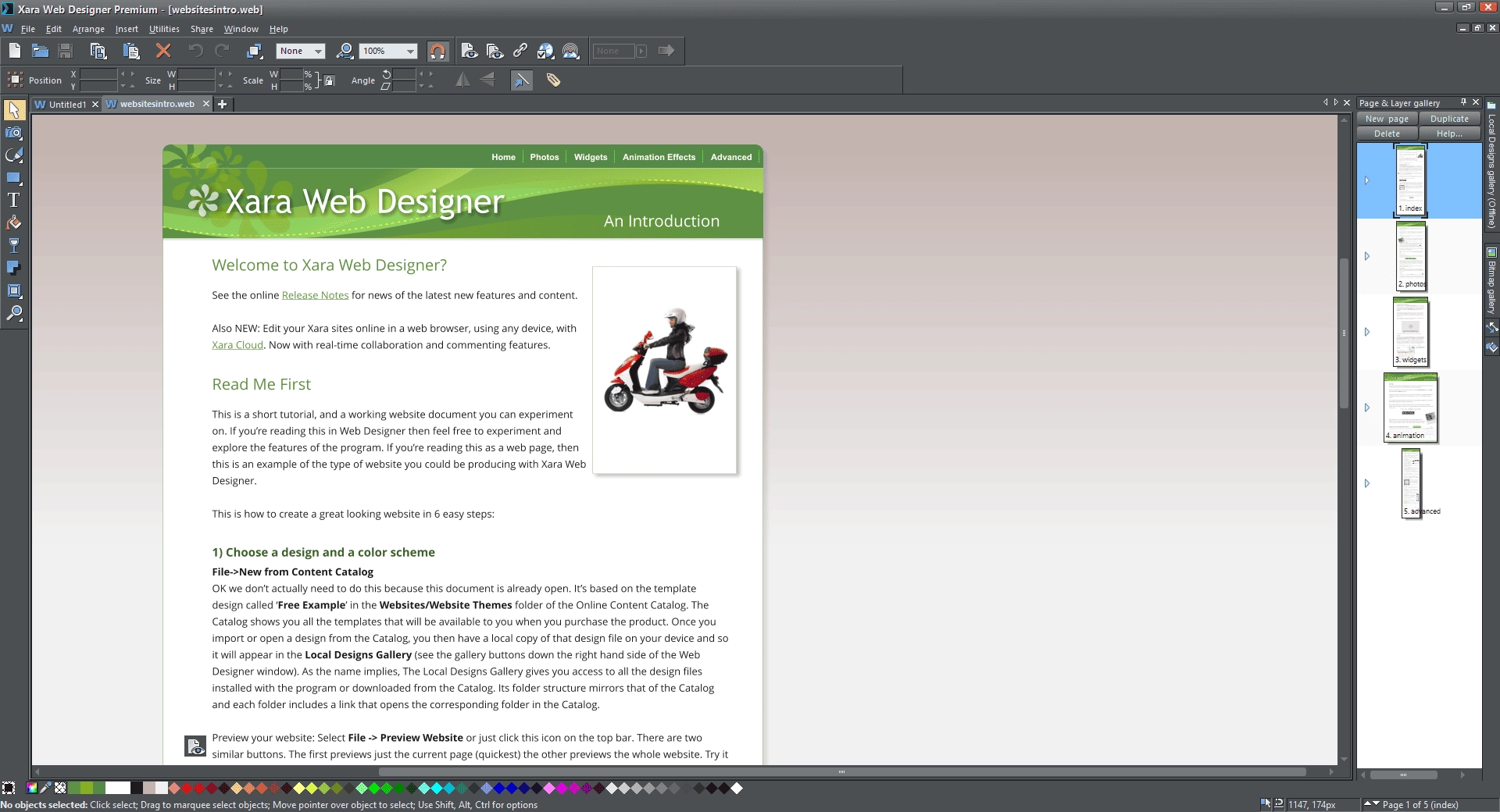The image size is (1500, 812).
Task: Click the Undo arrow icon
Action: [195, 51]
